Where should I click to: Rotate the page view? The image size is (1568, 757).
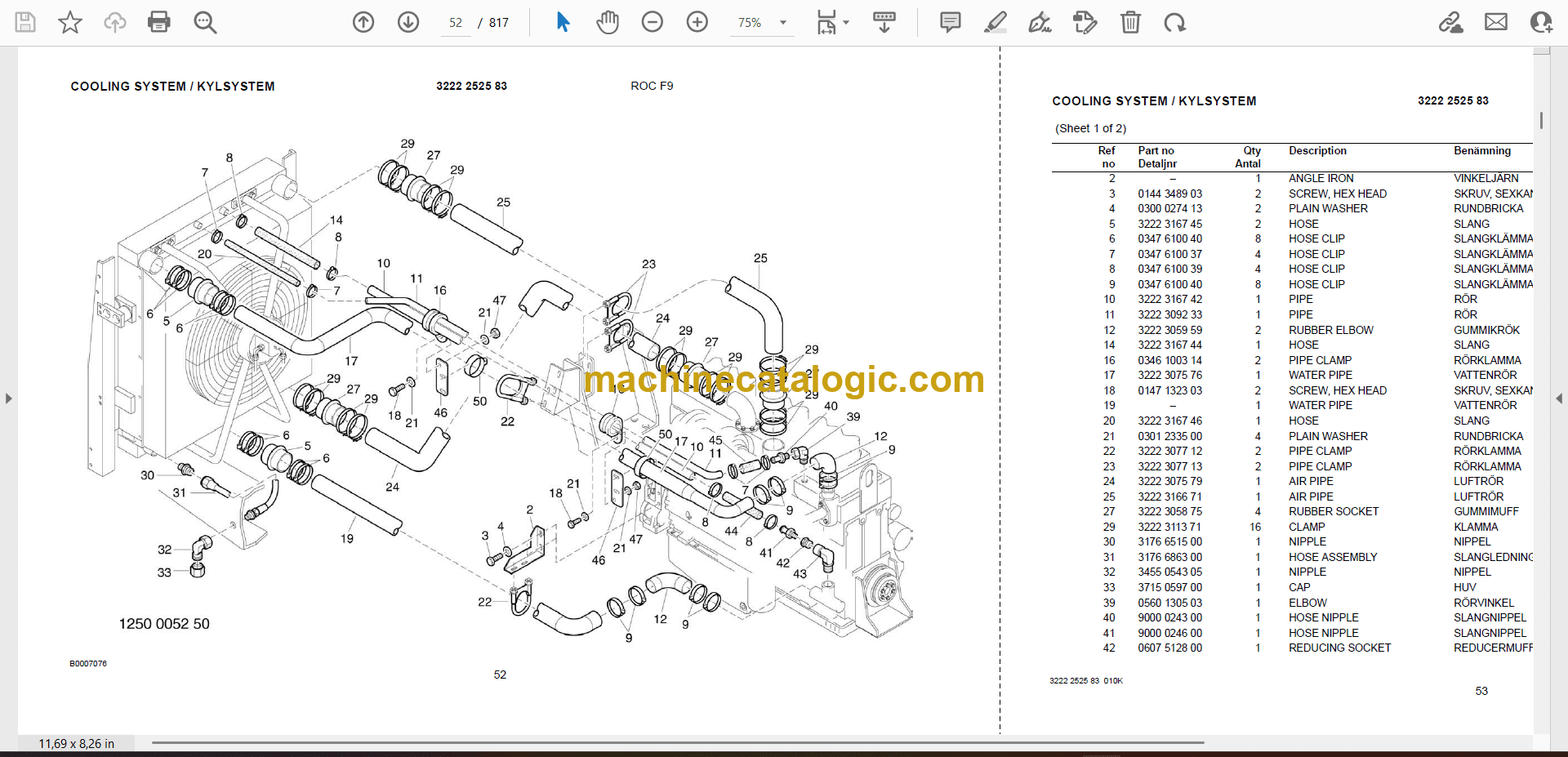1175,22
